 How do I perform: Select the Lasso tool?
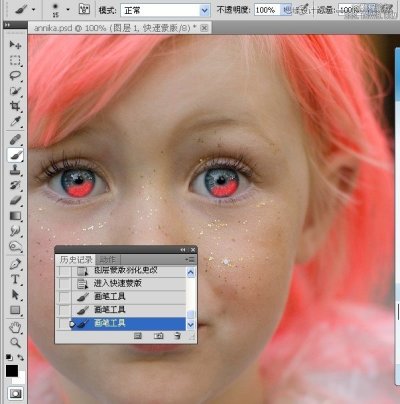point(15,75)
